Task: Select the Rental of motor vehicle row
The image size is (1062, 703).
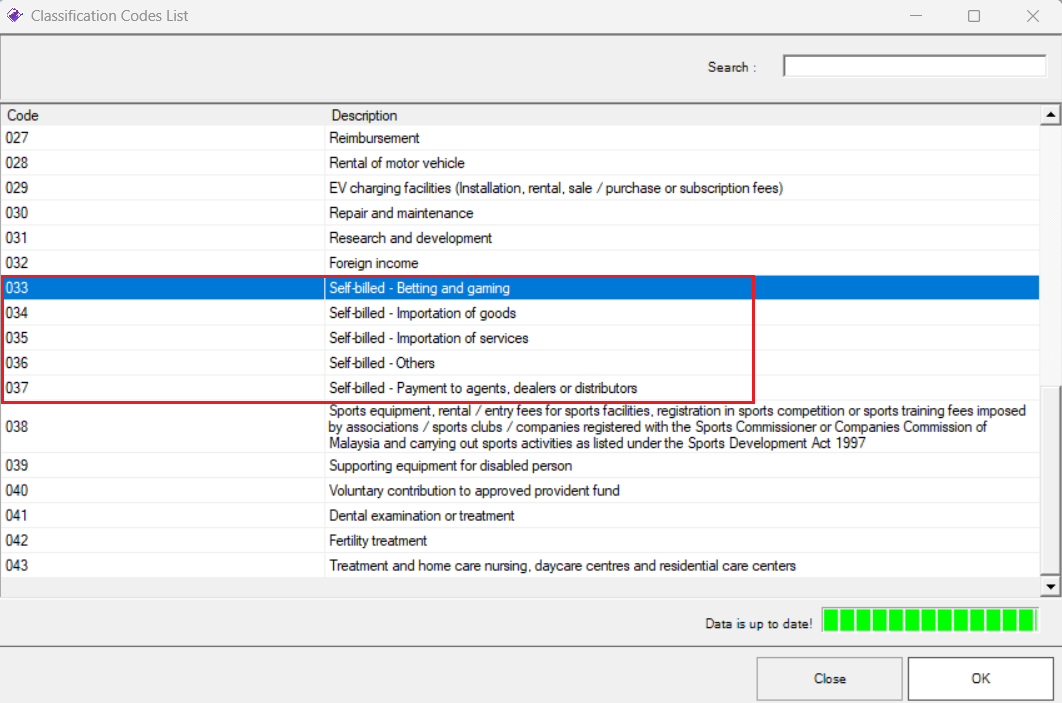Action: (396, 163)
